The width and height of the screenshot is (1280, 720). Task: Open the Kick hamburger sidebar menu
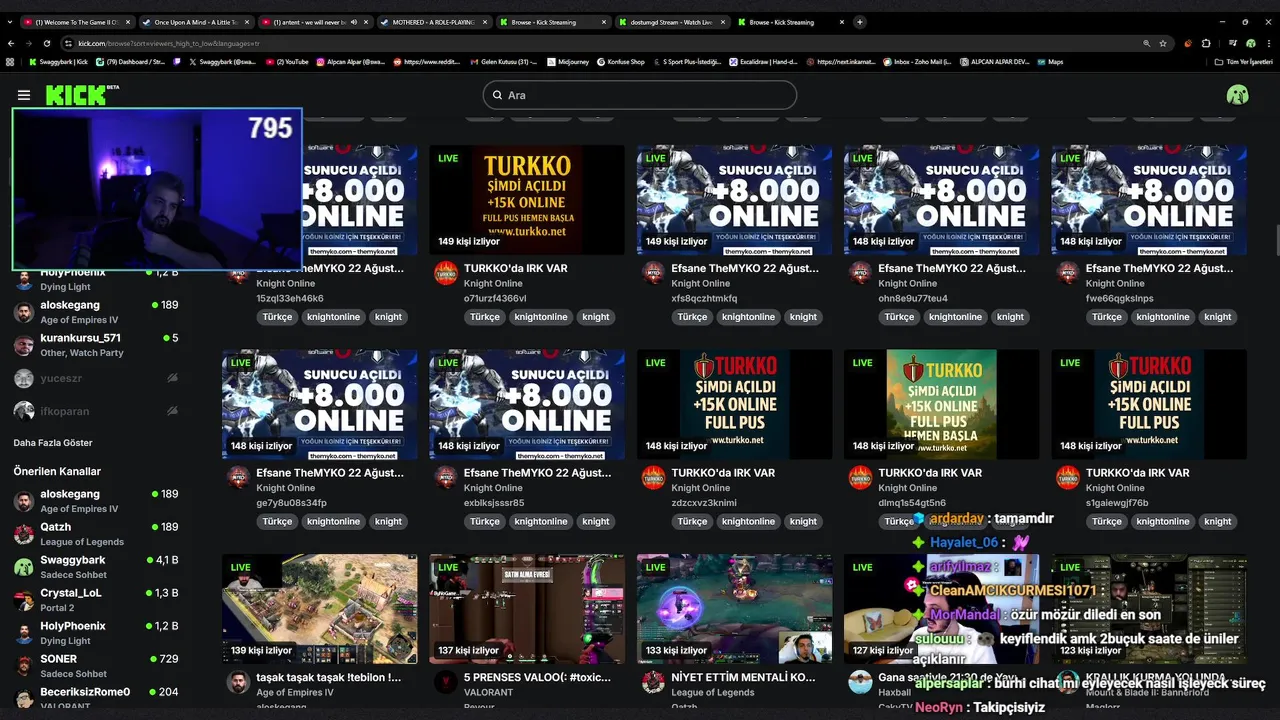tap(24, 95)
